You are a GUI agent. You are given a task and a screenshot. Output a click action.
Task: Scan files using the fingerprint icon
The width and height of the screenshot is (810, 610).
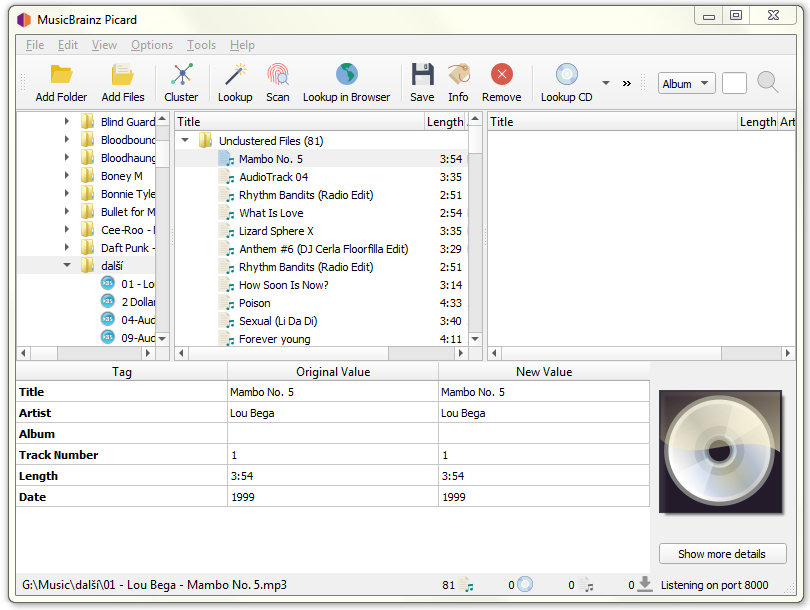[x=277, y=75]
